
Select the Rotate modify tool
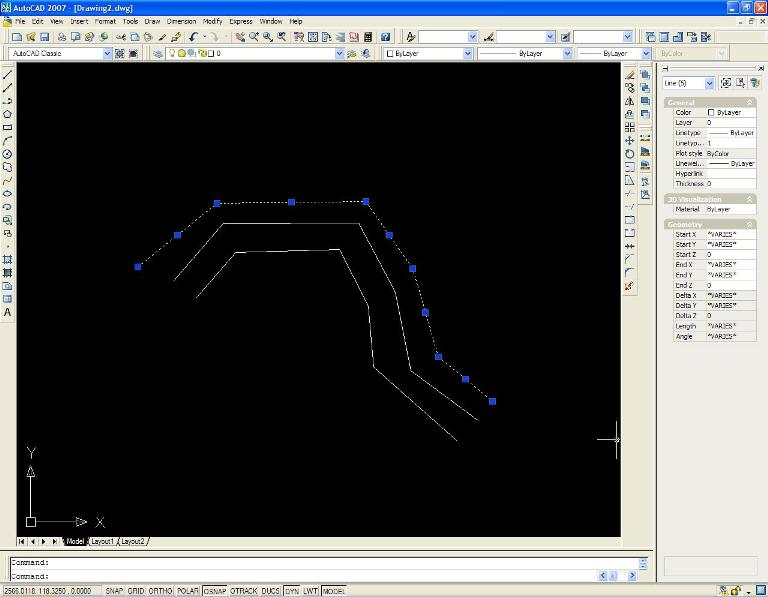click(630, 154)
